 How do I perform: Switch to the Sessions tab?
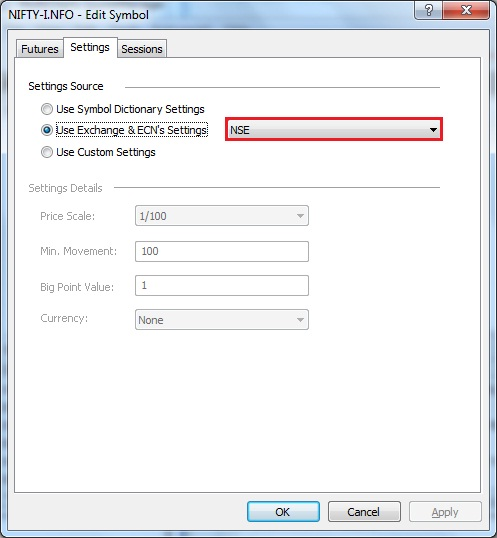click(142, 49)
